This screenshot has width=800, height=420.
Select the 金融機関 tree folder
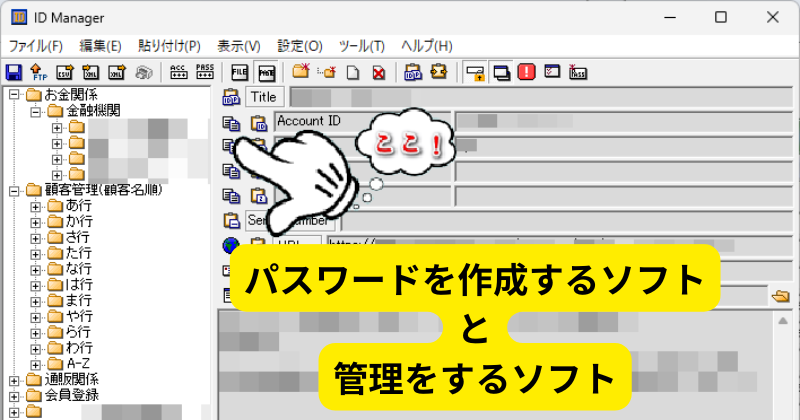(x=93, y=110)
